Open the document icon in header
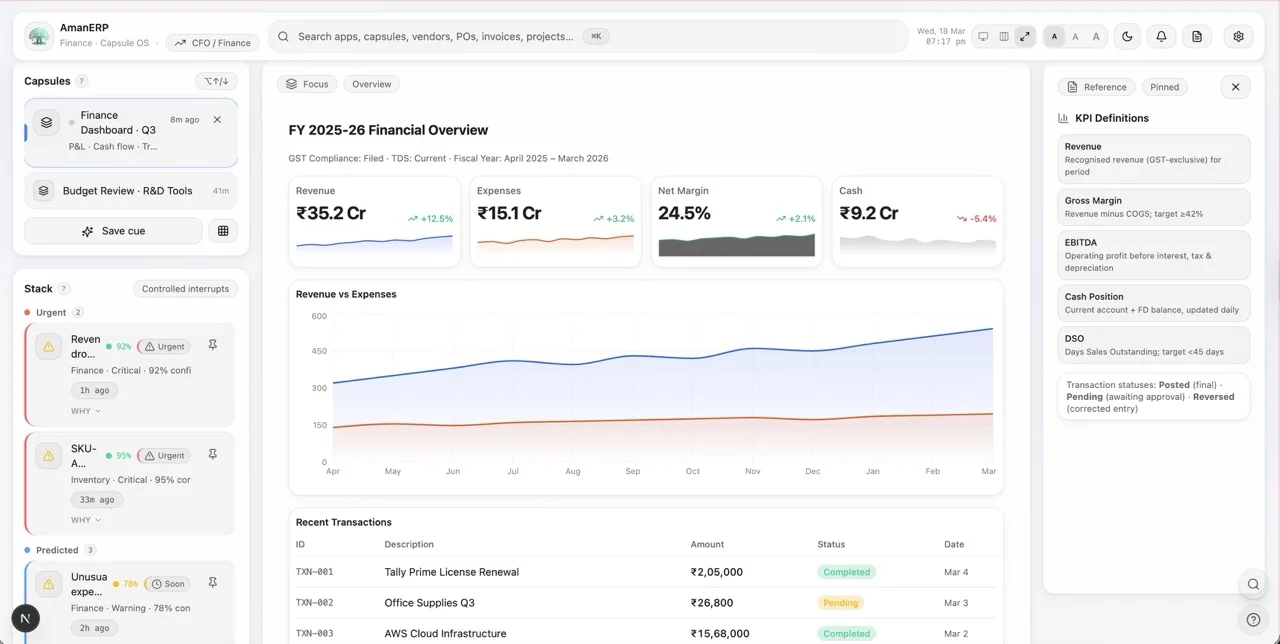The width and height of the screenshot is (1280, 644). (x=1197, y=36)
